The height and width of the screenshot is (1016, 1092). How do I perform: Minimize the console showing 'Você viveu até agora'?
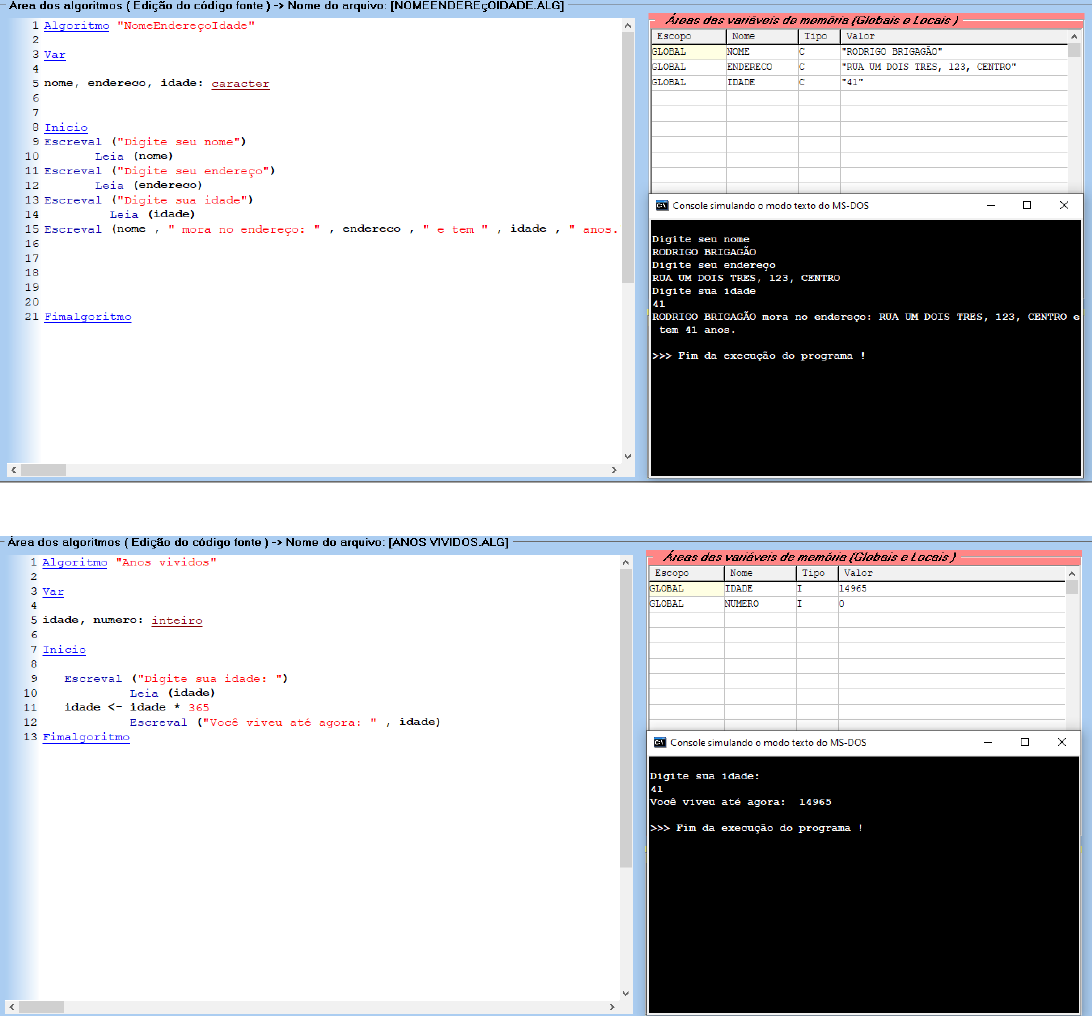(986, 742)
